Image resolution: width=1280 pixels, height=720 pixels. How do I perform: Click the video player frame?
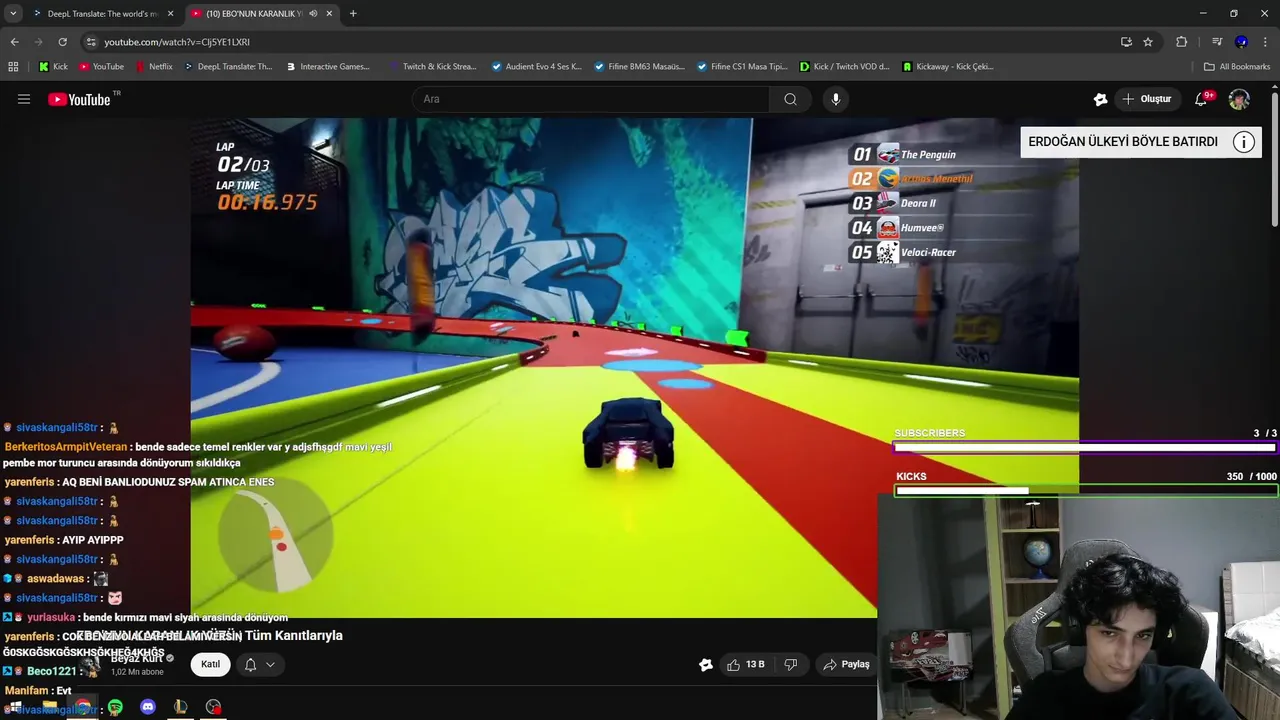coord(634,368)
